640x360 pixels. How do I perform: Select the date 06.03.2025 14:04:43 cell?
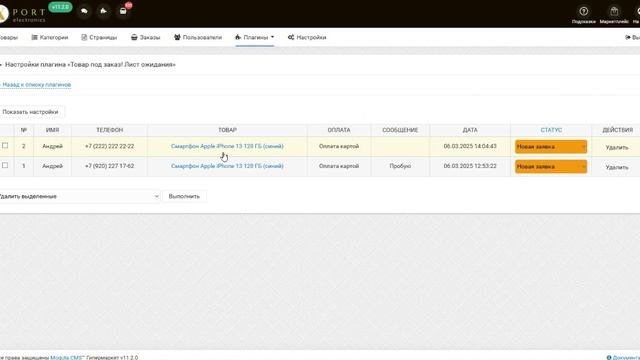(470, 146)
